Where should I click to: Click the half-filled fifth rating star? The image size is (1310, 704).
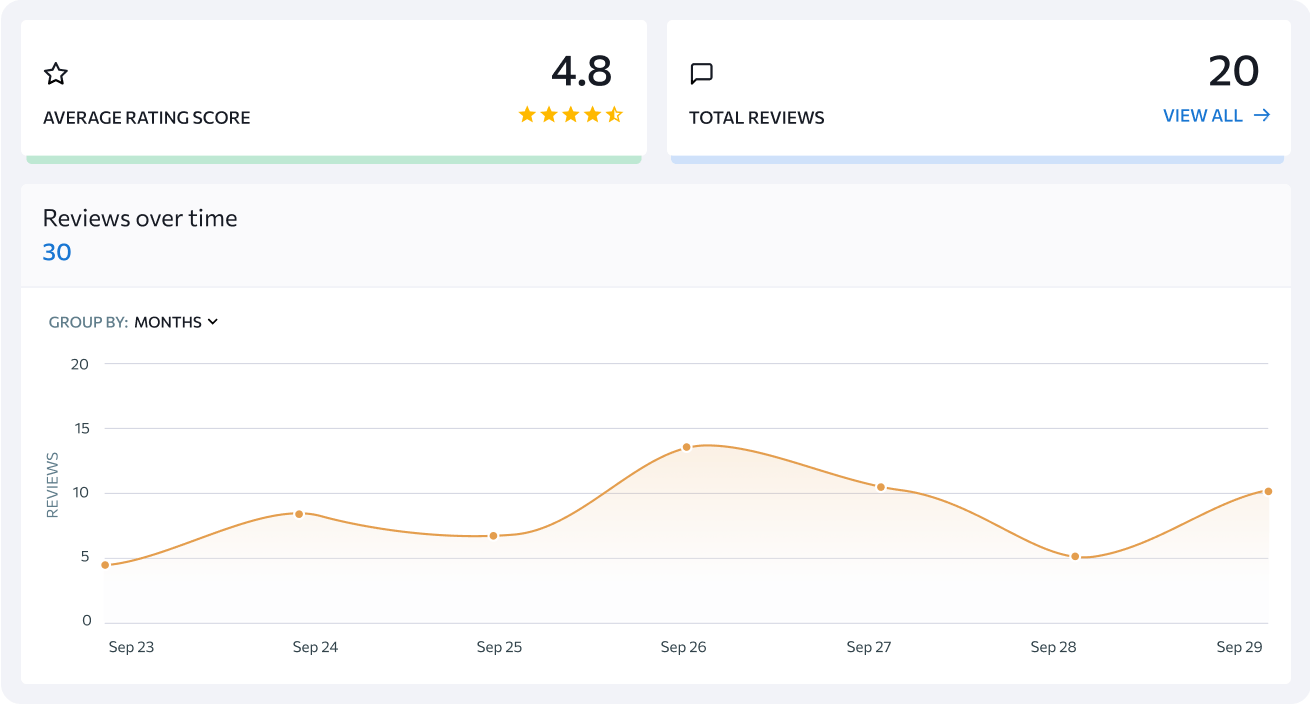(614, 115)
